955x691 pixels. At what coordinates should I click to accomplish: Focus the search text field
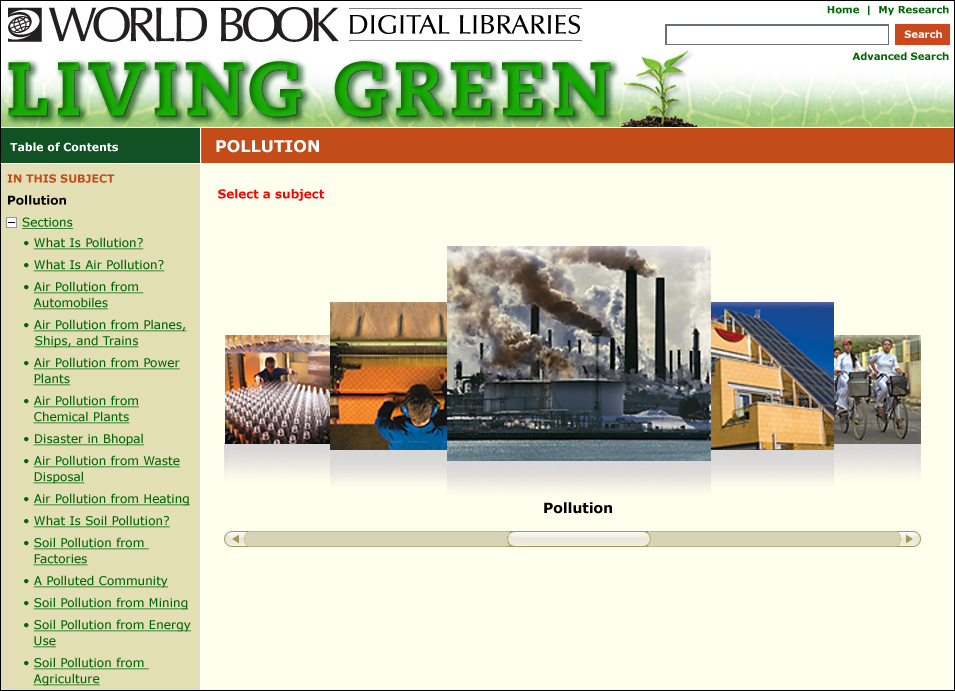[777, 35]
